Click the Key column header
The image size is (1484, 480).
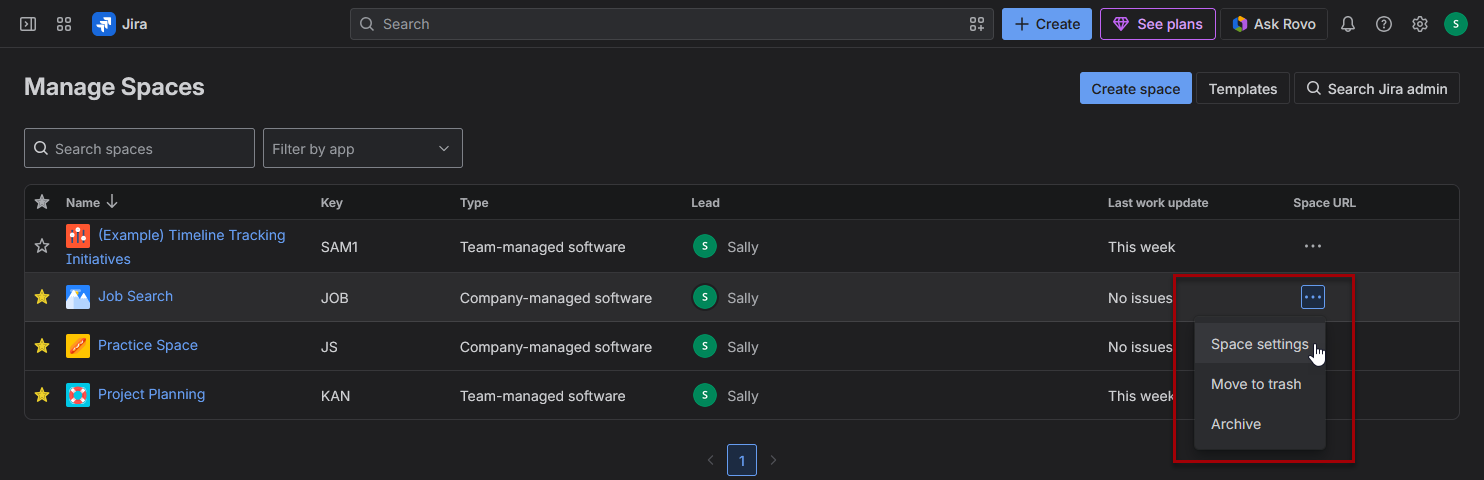tap(332, 202)
